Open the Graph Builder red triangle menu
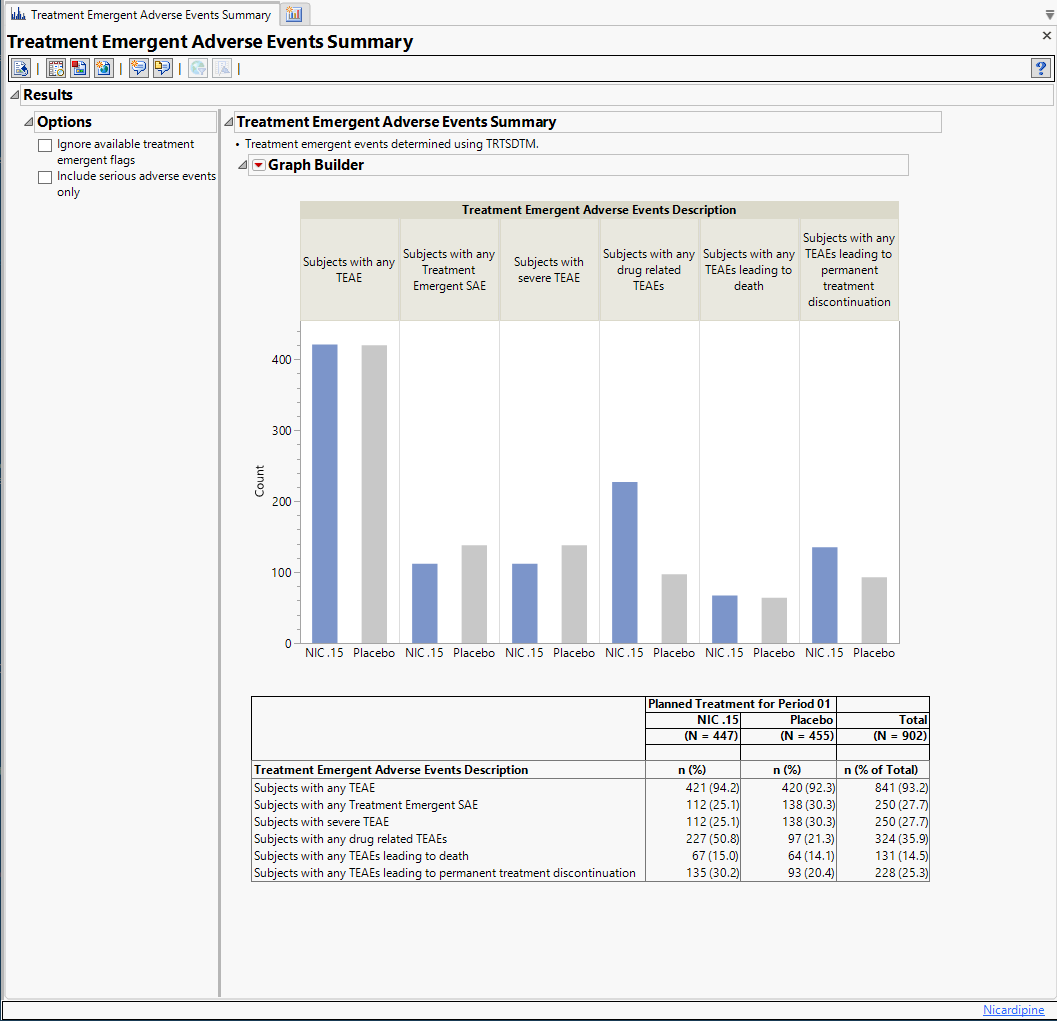The height and width of the screenshot is (1021, 1057). tap(259, 166)
